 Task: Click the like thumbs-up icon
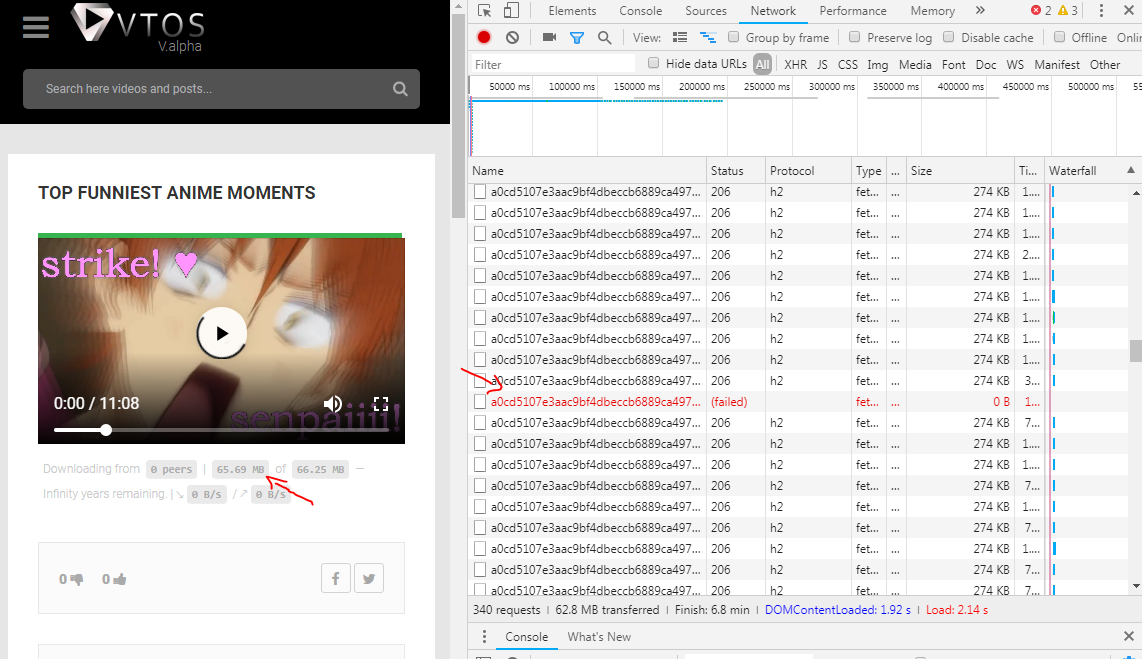[x=119, y=579]
